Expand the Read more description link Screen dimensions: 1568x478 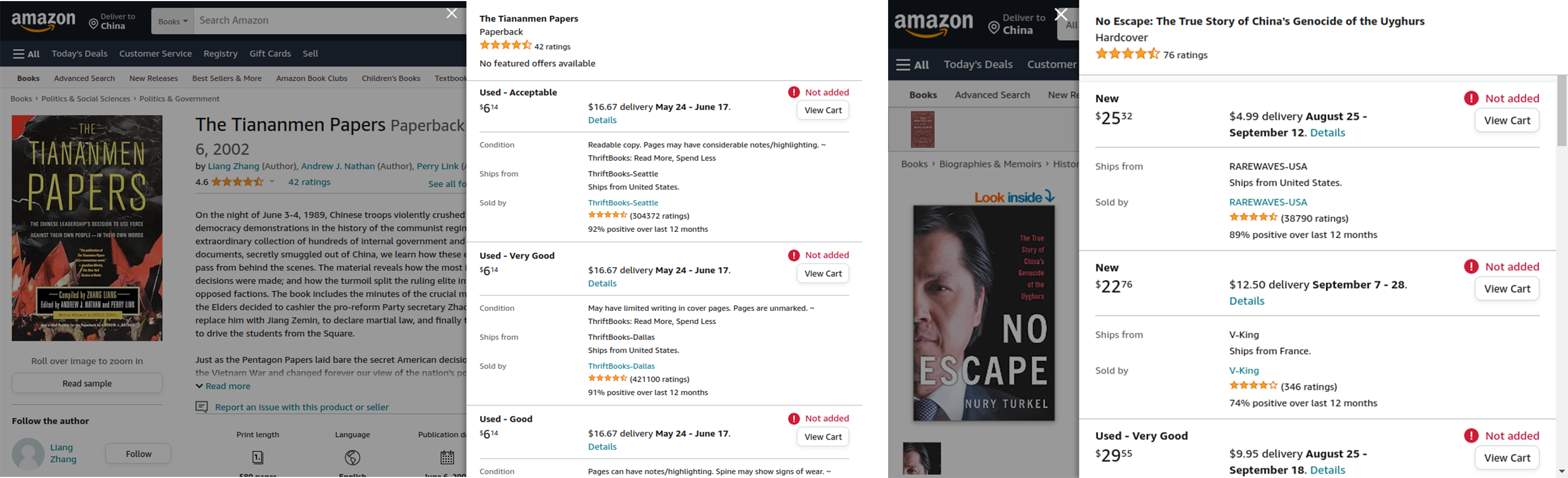click(x=223, y=386)
